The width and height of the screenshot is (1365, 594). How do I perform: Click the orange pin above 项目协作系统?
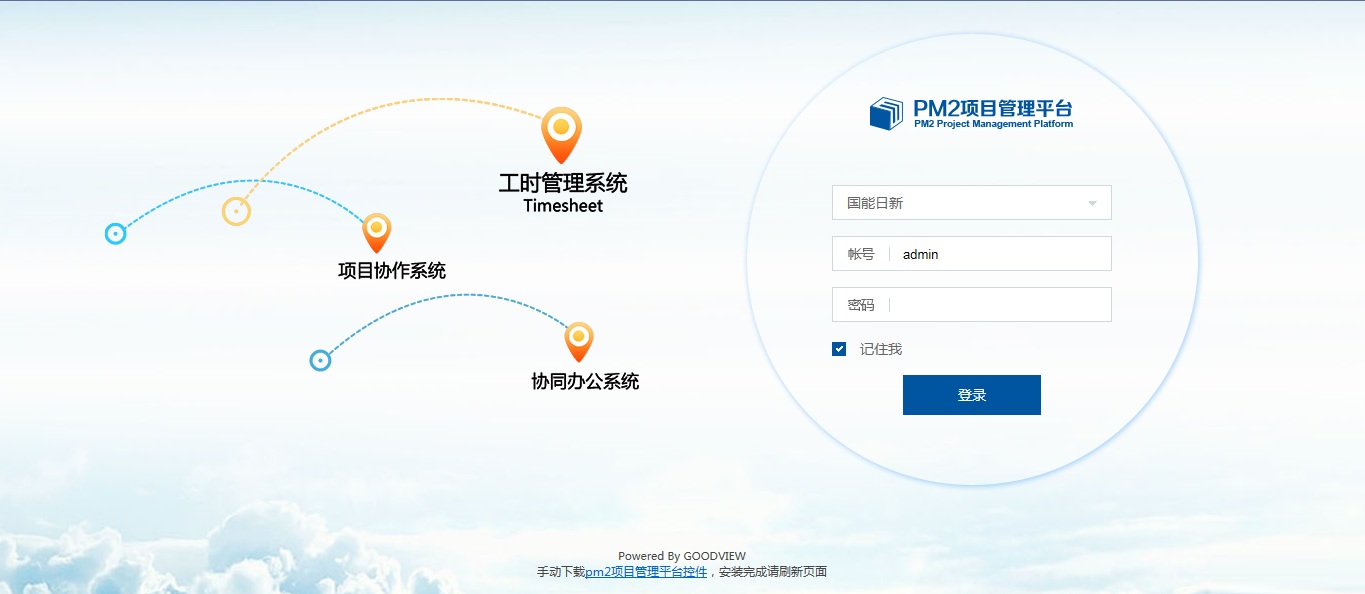click(376, 231)
